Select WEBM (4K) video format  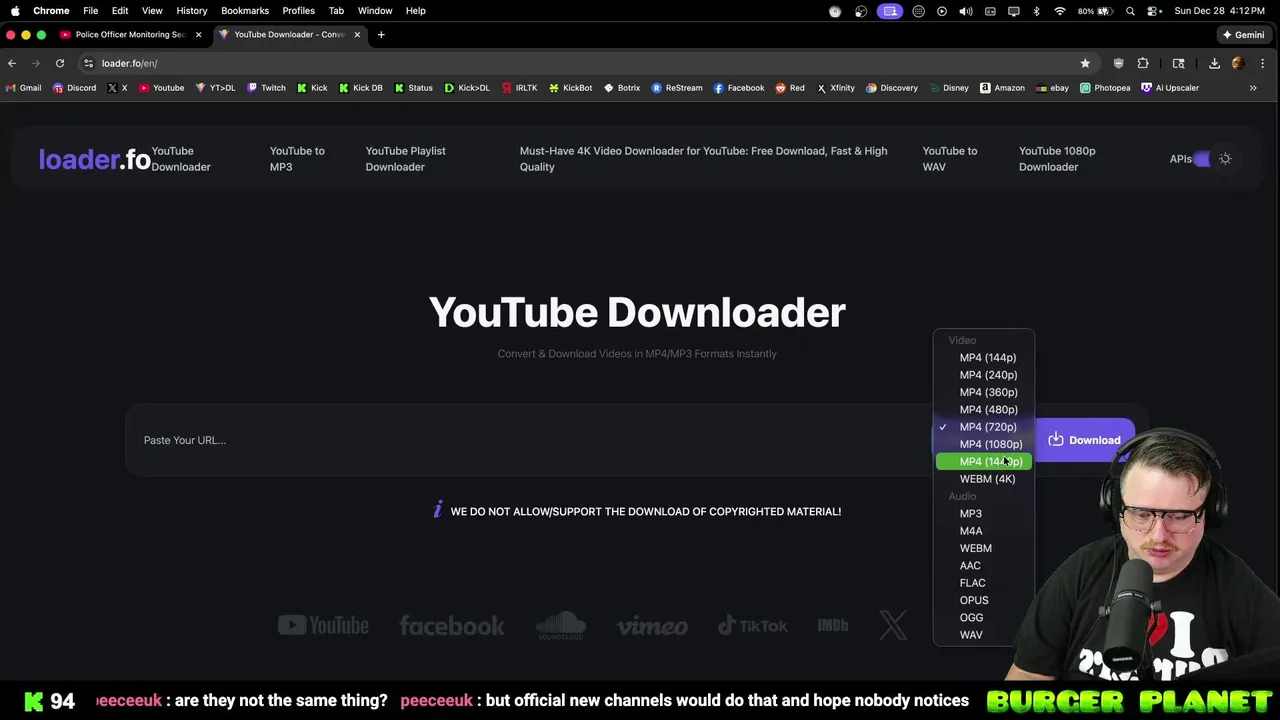983,479
